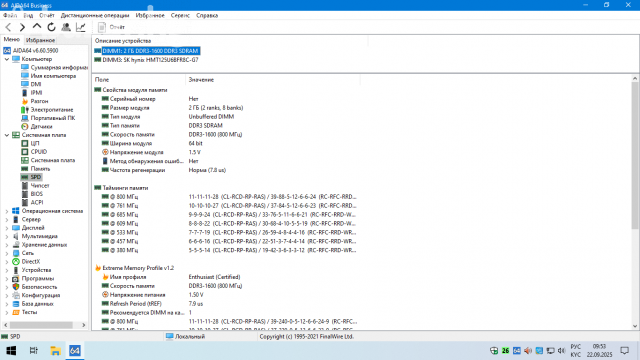Switch to the Избранное tab in sidebar
Image resolution: width=640 pixels, height=360 pixels.
pos(40,40)
